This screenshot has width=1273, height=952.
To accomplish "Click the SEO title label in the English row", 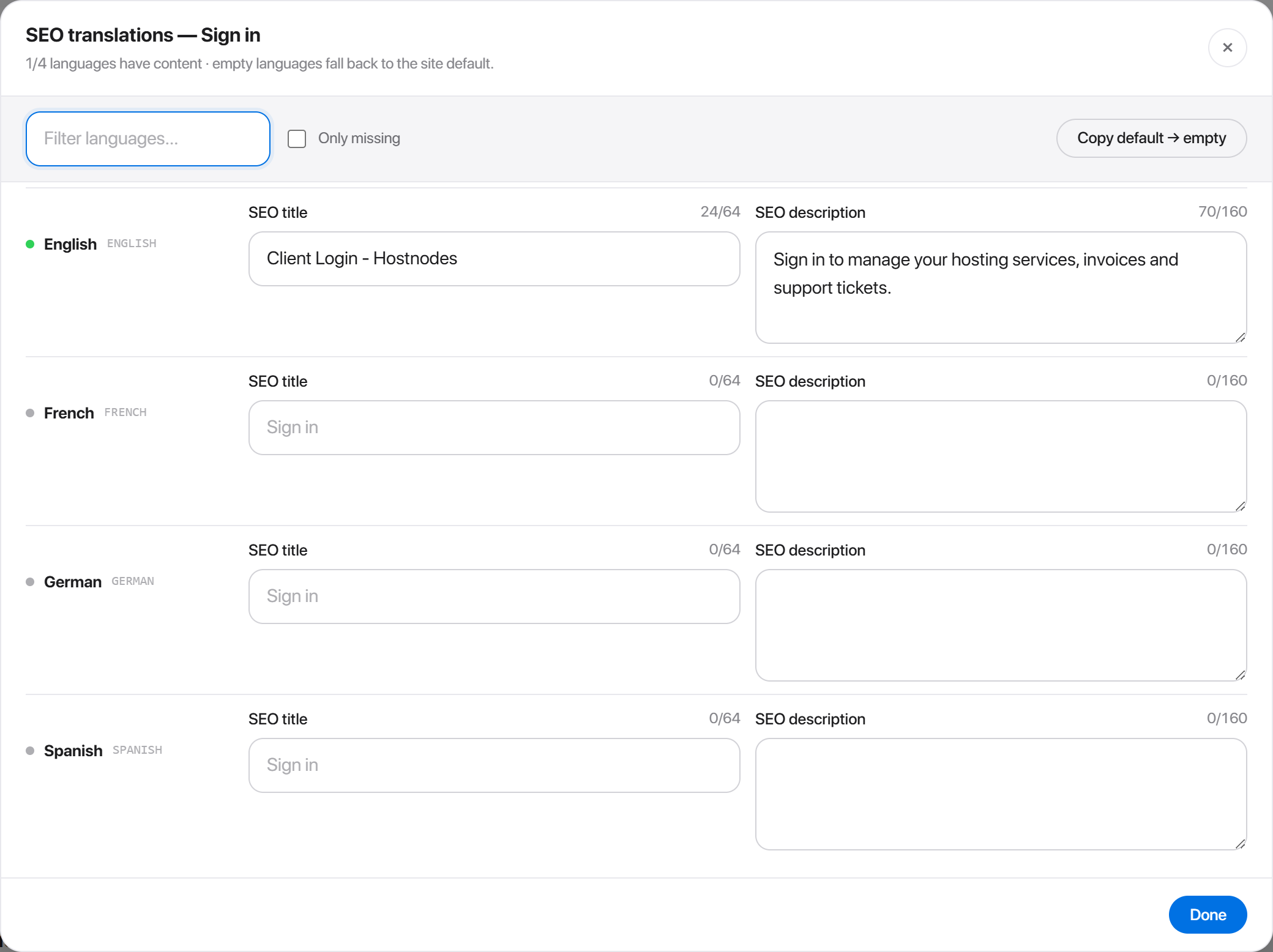I will 278,212.
